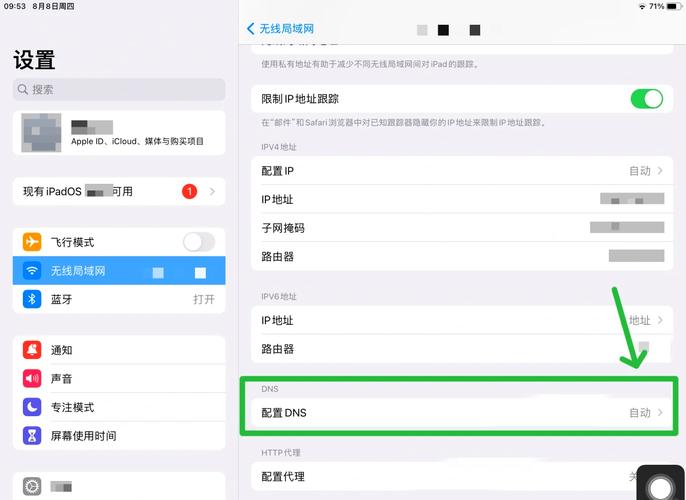Click the IPV4 IP 地址 row

point(462,199)
